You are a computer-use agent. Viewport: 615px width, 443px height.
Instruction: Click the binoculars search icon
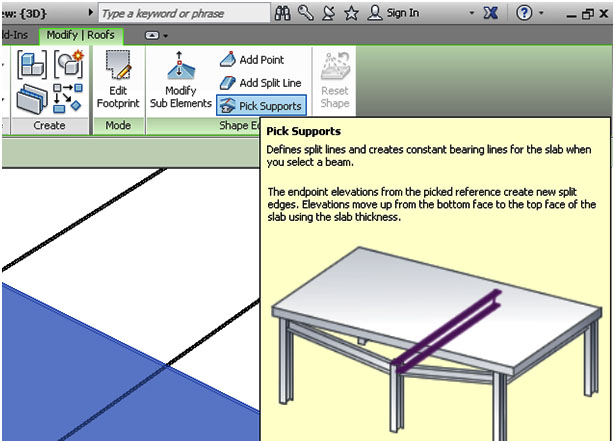(283, 13)
